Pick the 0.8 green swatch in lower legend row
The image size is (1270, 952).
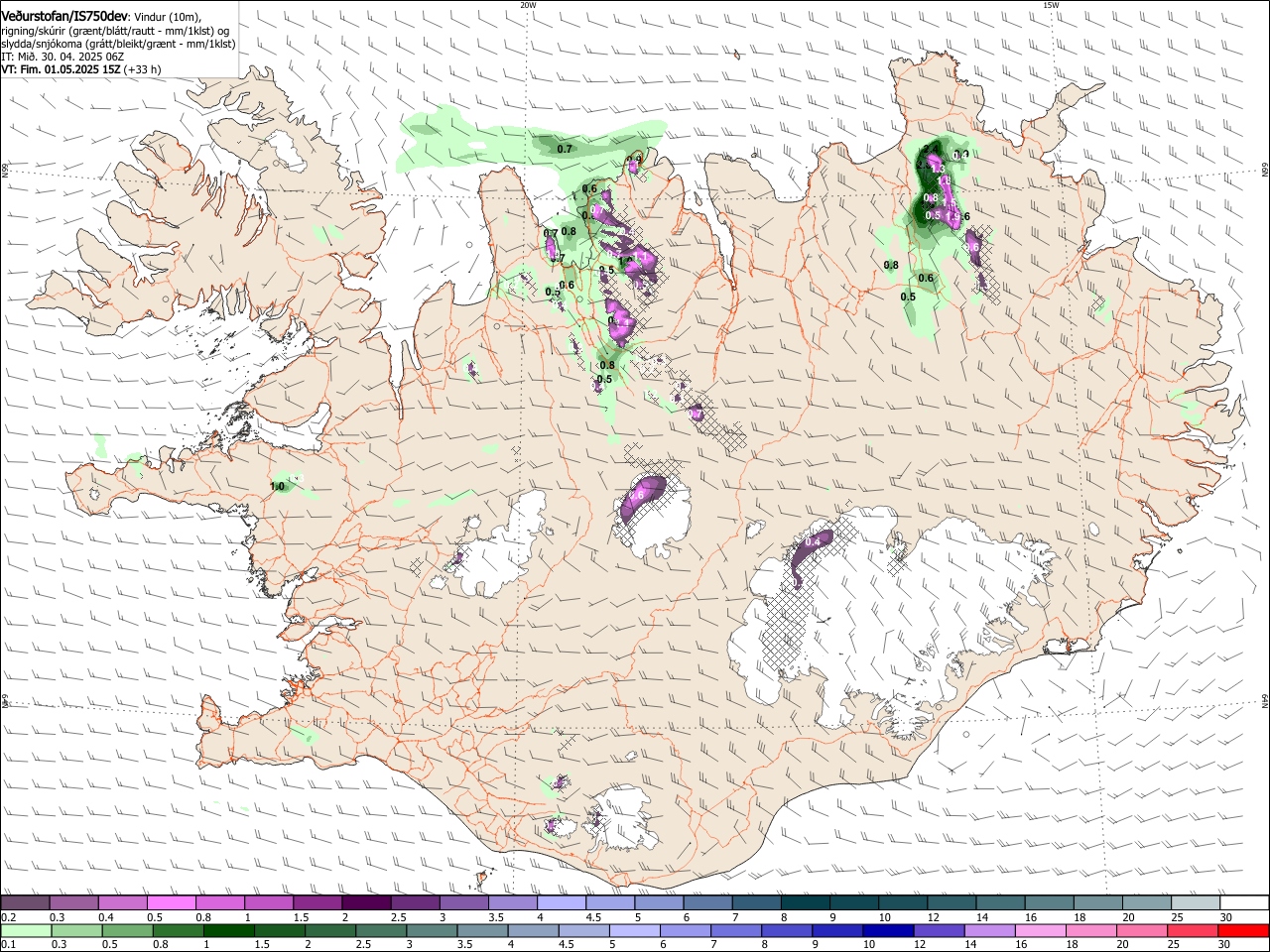click(178, 930)
